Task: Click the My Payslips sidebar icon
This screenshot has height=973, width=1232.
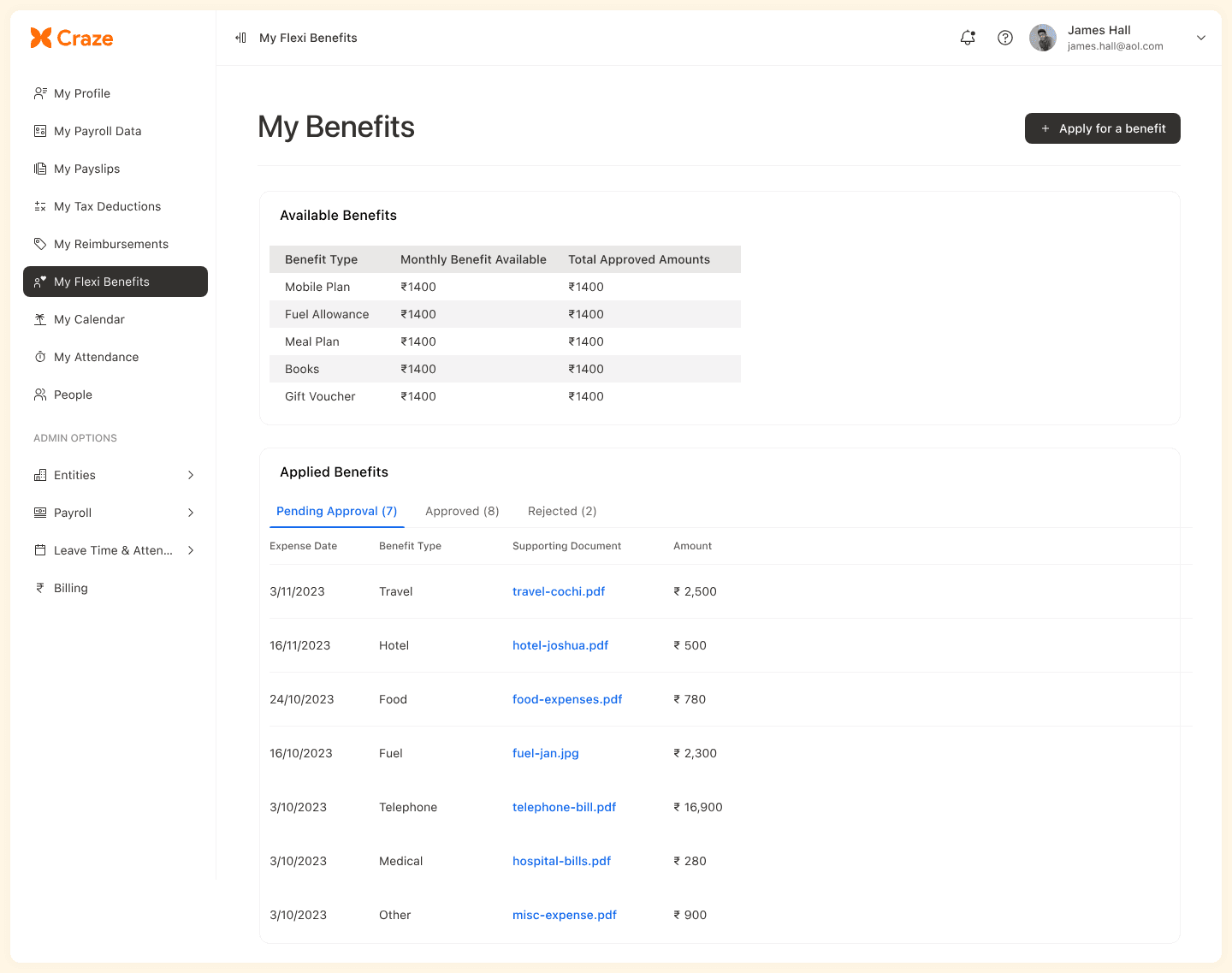Action: click(40, 169)
